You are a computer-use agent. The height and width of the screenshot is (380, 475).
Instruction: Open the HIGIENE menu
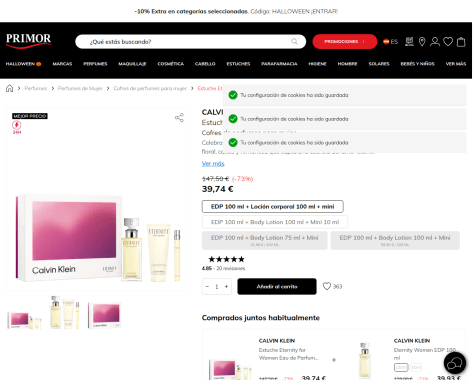coord(317,64)
